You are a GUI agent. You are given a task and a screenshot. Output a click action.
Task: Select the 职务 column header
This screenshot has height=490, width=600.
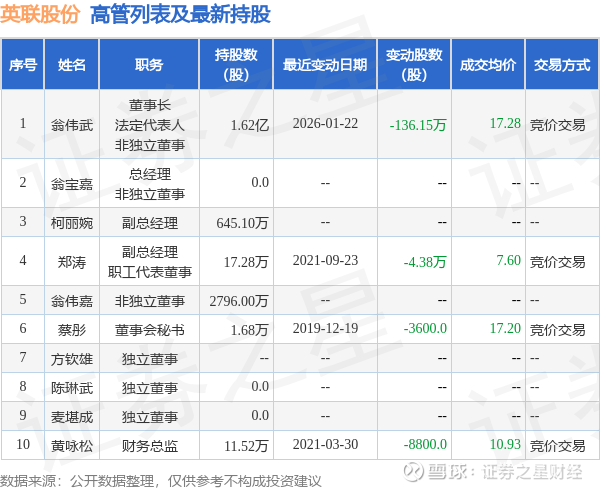pyautogui.click(x=149, y=65)
